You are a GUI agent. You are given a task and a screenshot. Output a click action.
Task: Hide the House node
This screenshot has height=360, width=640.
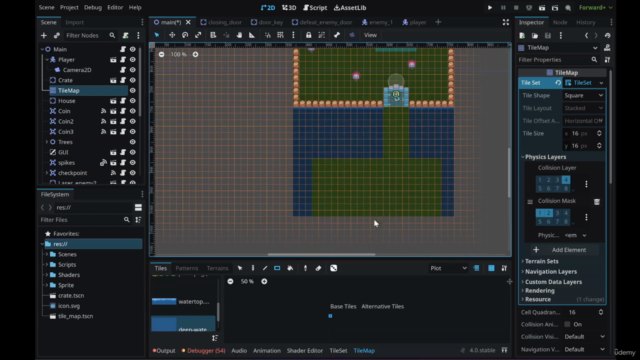133,101
